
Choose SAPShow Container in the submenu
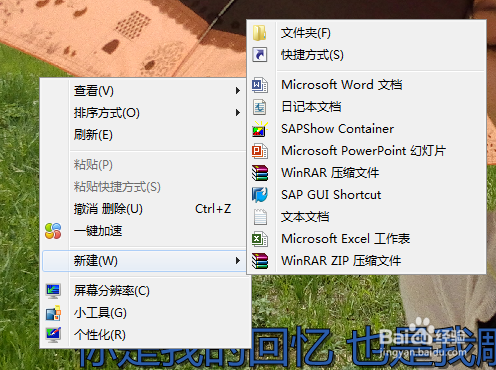pyautogui.click(x=366, y=129)
